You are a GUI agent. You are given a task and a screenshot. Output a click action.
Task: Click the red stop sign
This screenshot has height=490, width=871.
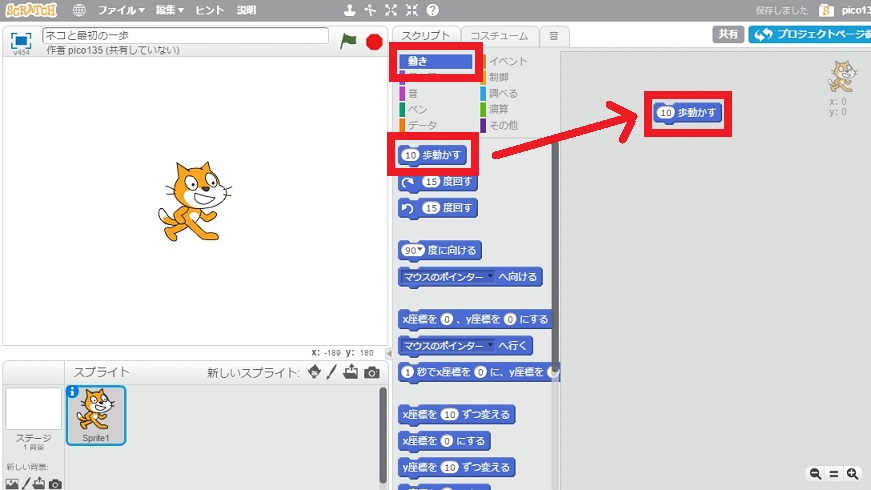coord(374,42)
